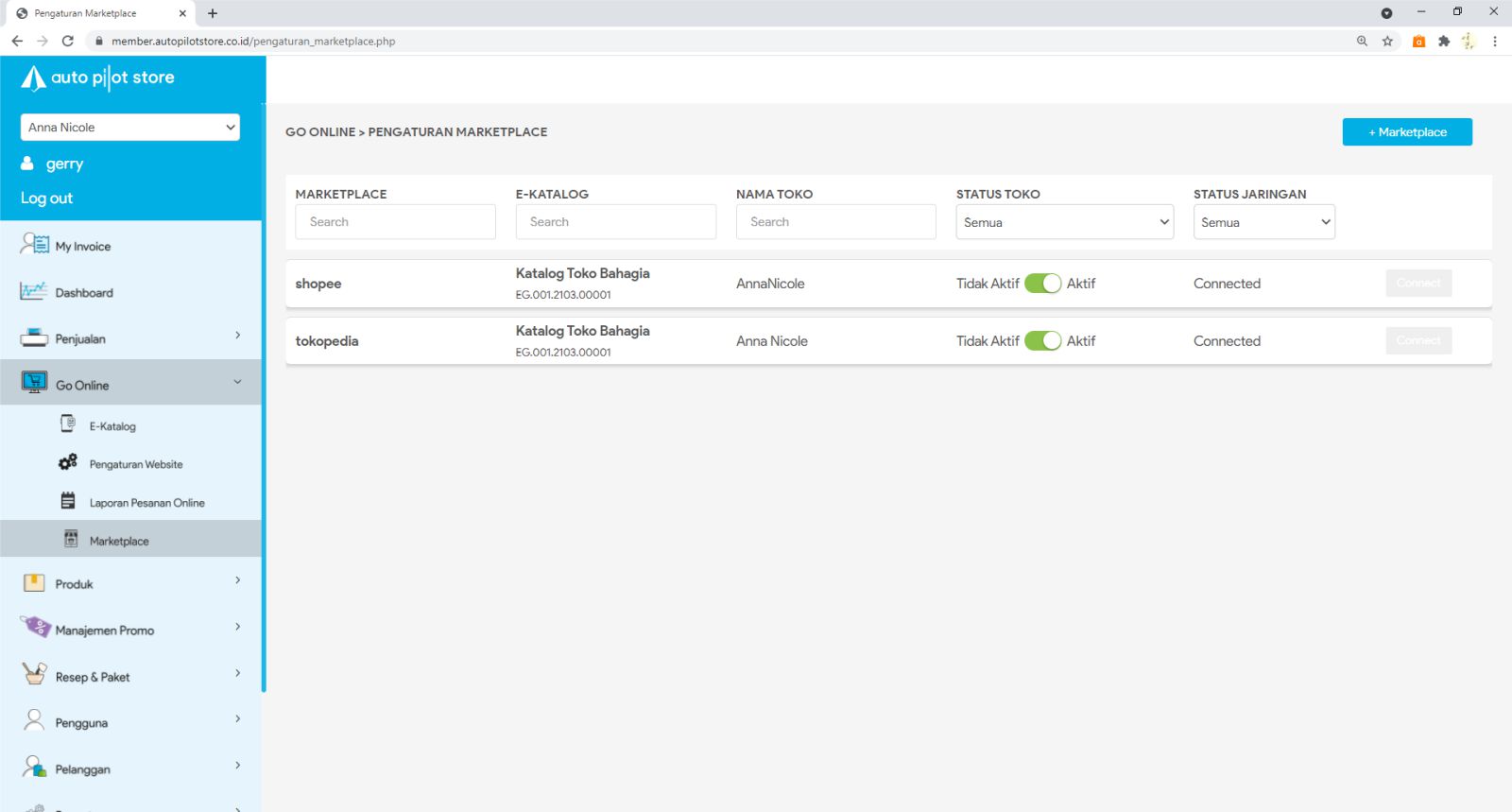Click the Log out link

coord(47,199)
